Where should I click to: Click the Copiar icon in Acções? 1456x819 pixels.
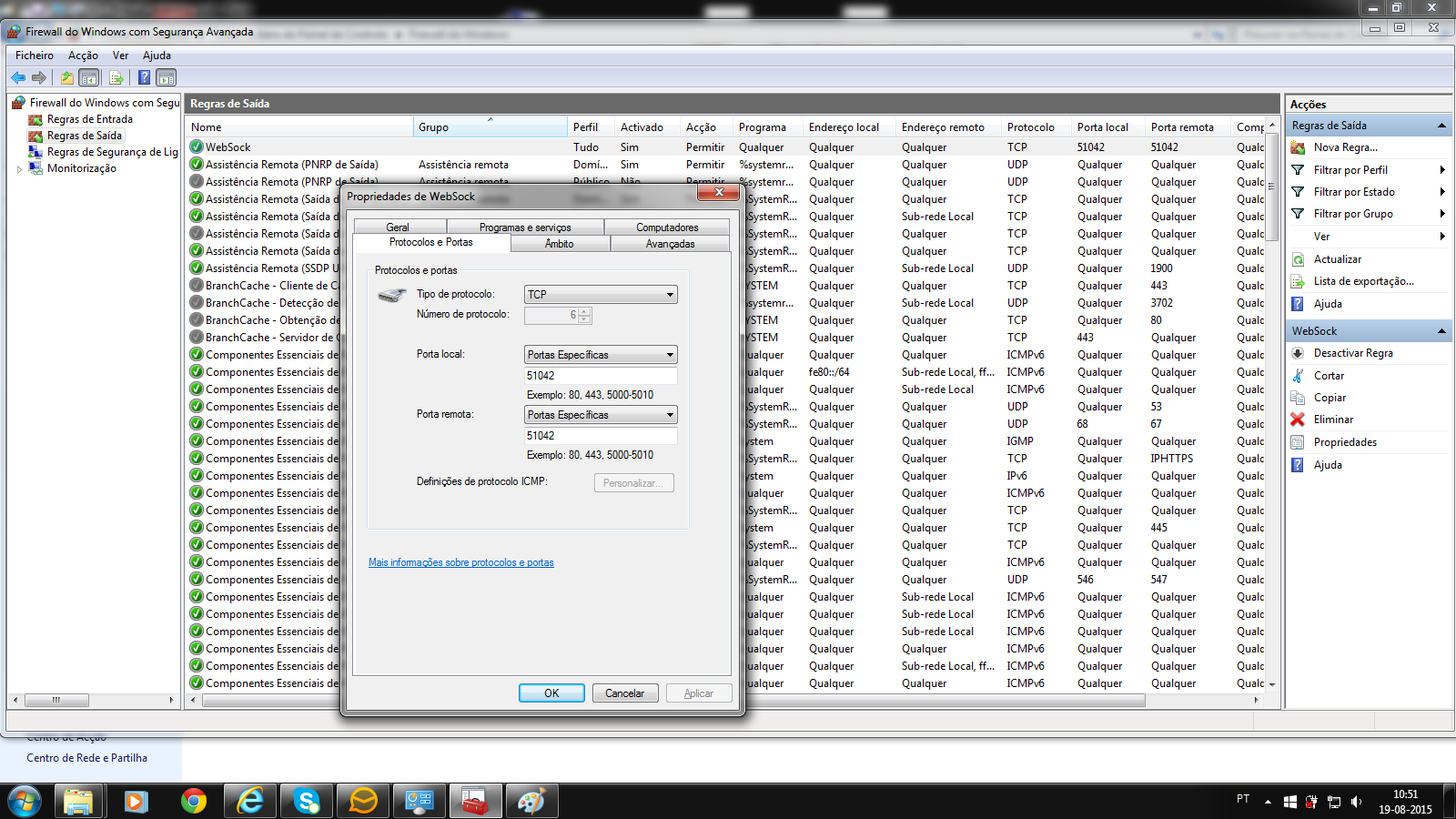point(1298,398)
